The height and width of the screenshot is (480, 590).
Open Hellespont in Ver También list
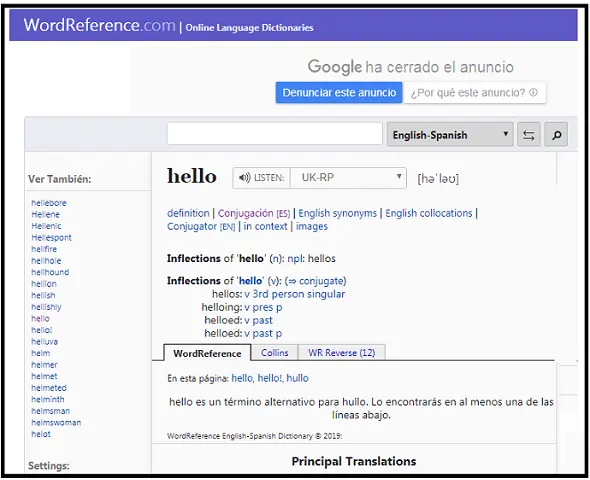[x=52, y=238]
